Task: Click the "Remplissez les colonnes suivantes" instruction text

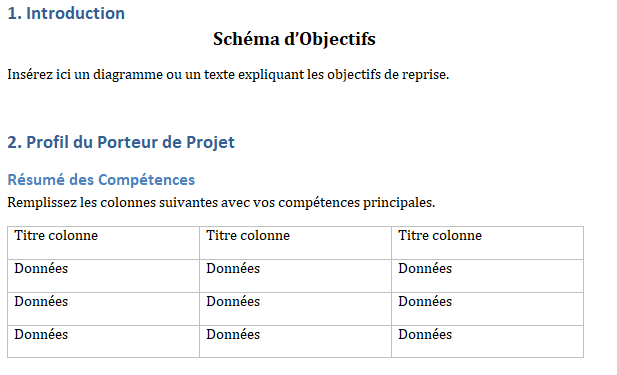Action: 113,203
